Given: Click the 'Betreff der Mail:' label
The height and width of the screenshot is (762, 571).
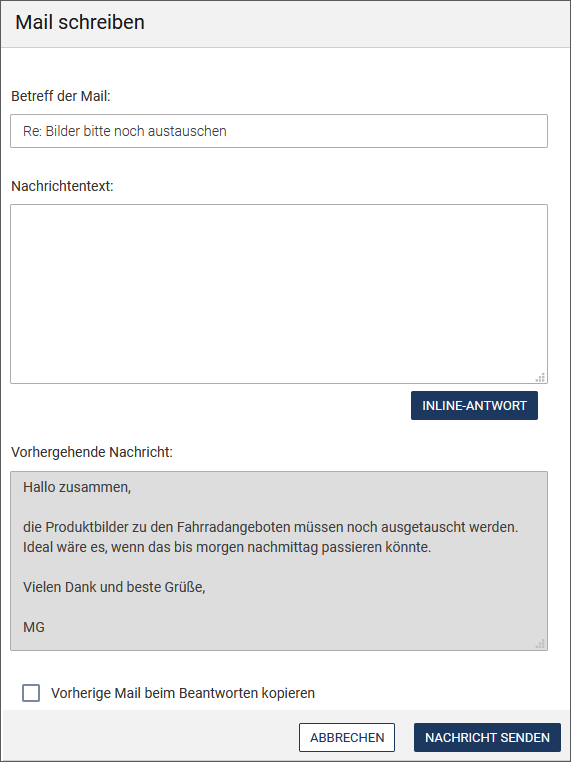Looking at the screenshot, I should click(x=61, y=96).
